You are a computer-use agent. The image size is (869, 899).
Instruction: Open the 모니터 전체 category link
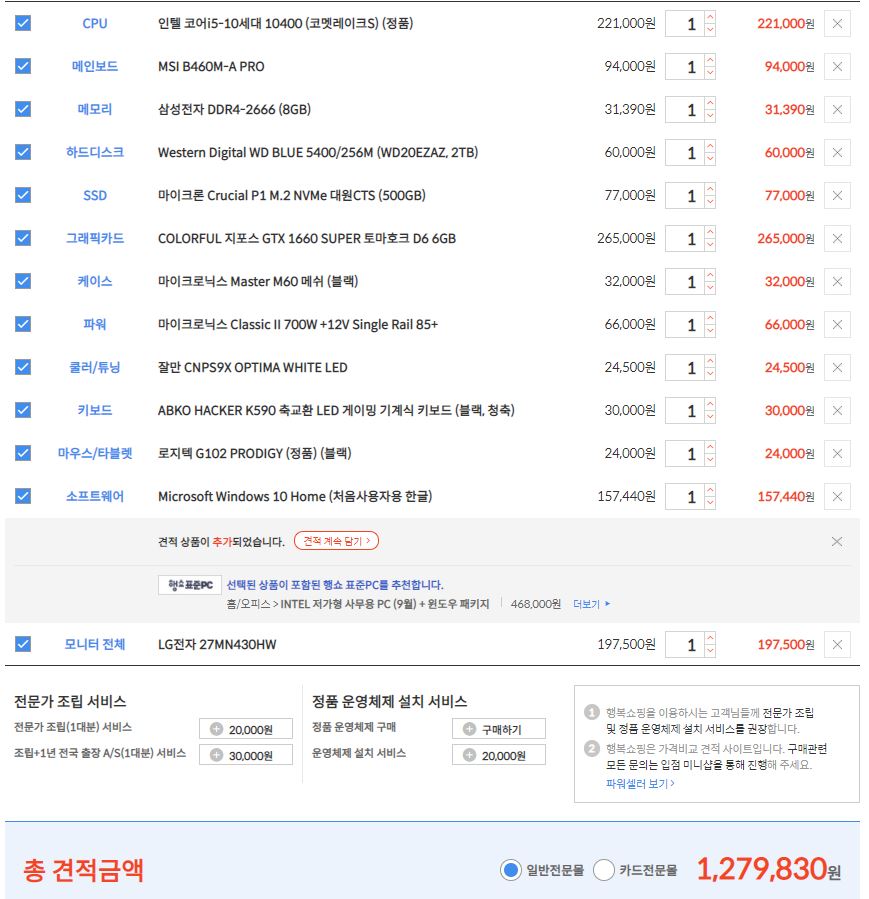pos(95,644)
